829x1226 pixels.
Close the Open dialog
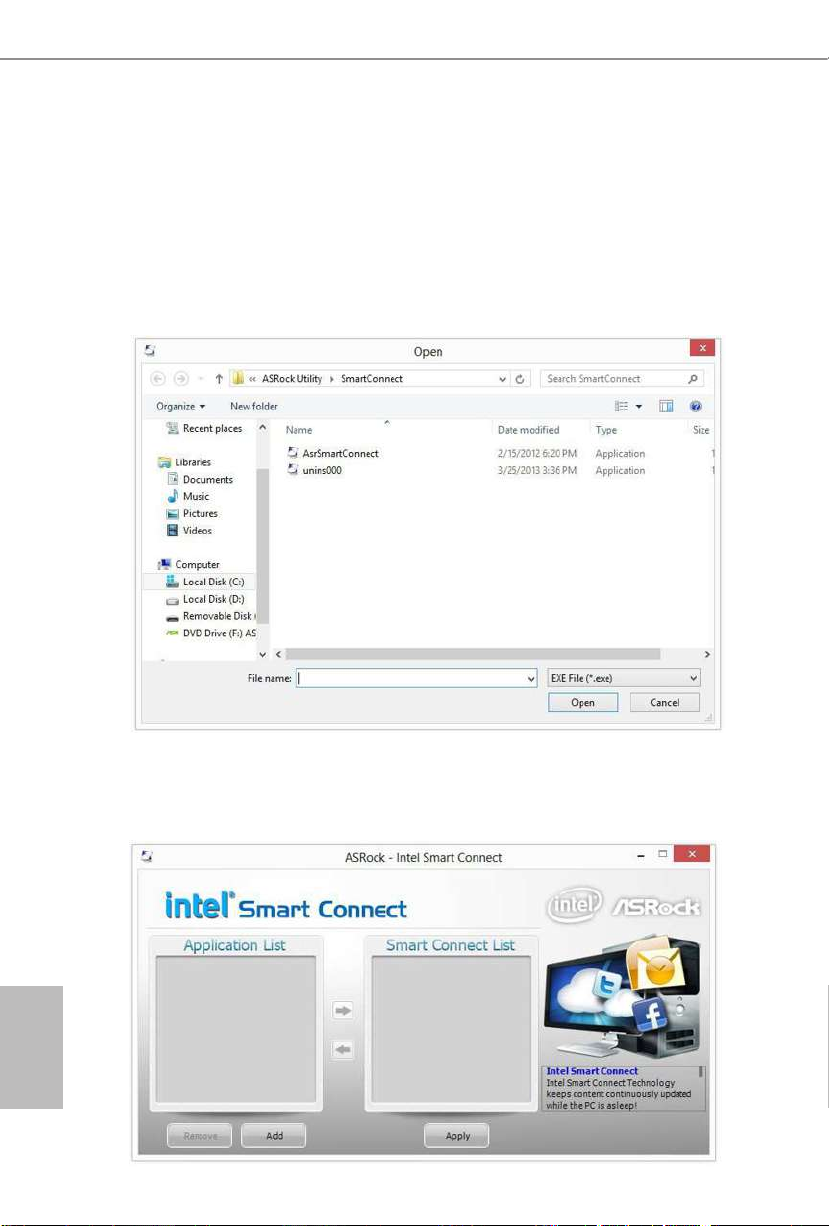point(703,349)
